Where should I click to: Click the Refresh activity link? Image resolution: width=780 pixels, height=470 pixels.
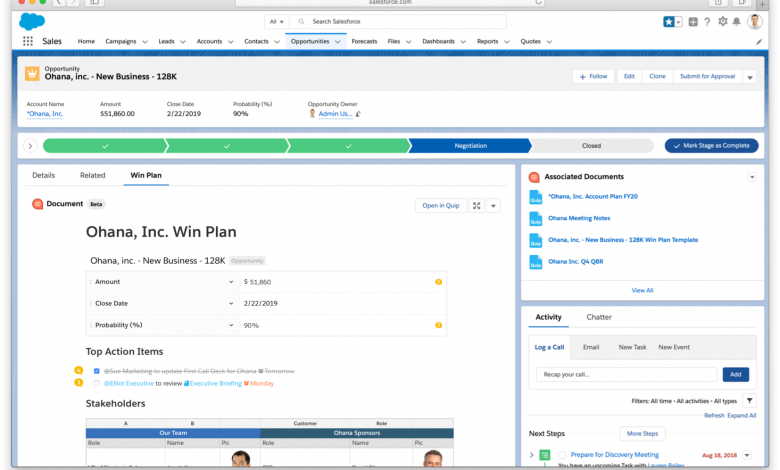tap(714, 416)
